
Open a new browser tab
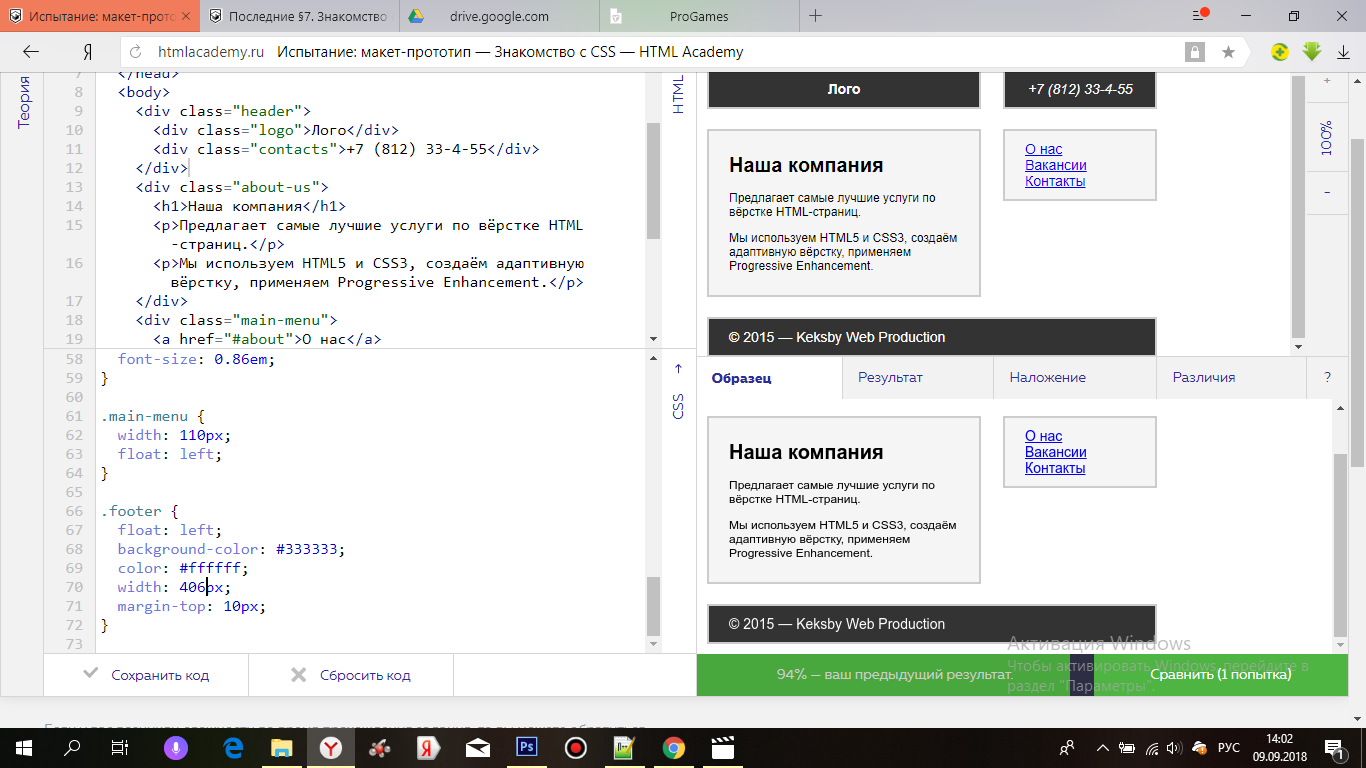pyautogui.click(x=815, y=16)
